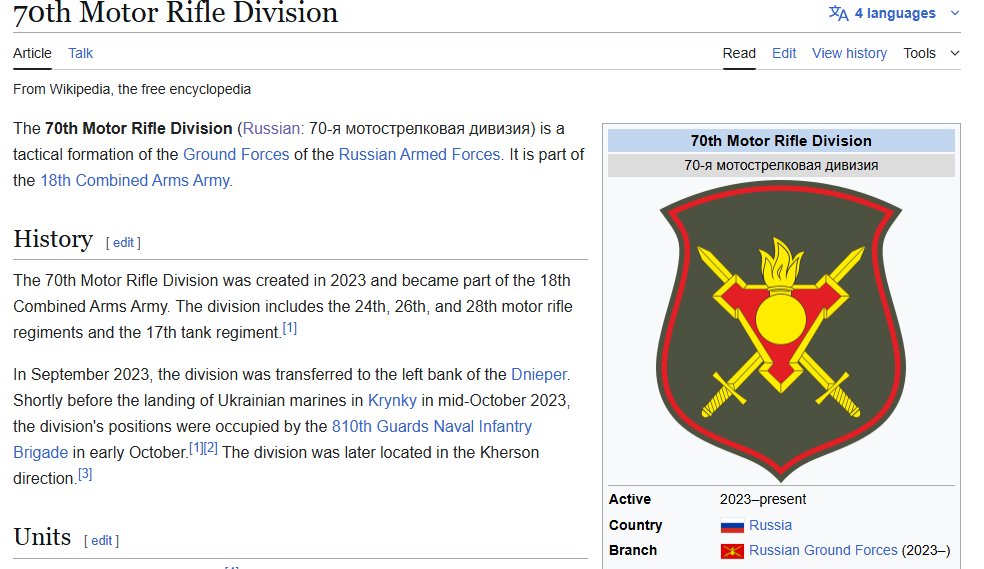The width and height of the screenshot is (984, 569).
Task: Switch to the Article tab
Action: (x=32, y=53)
